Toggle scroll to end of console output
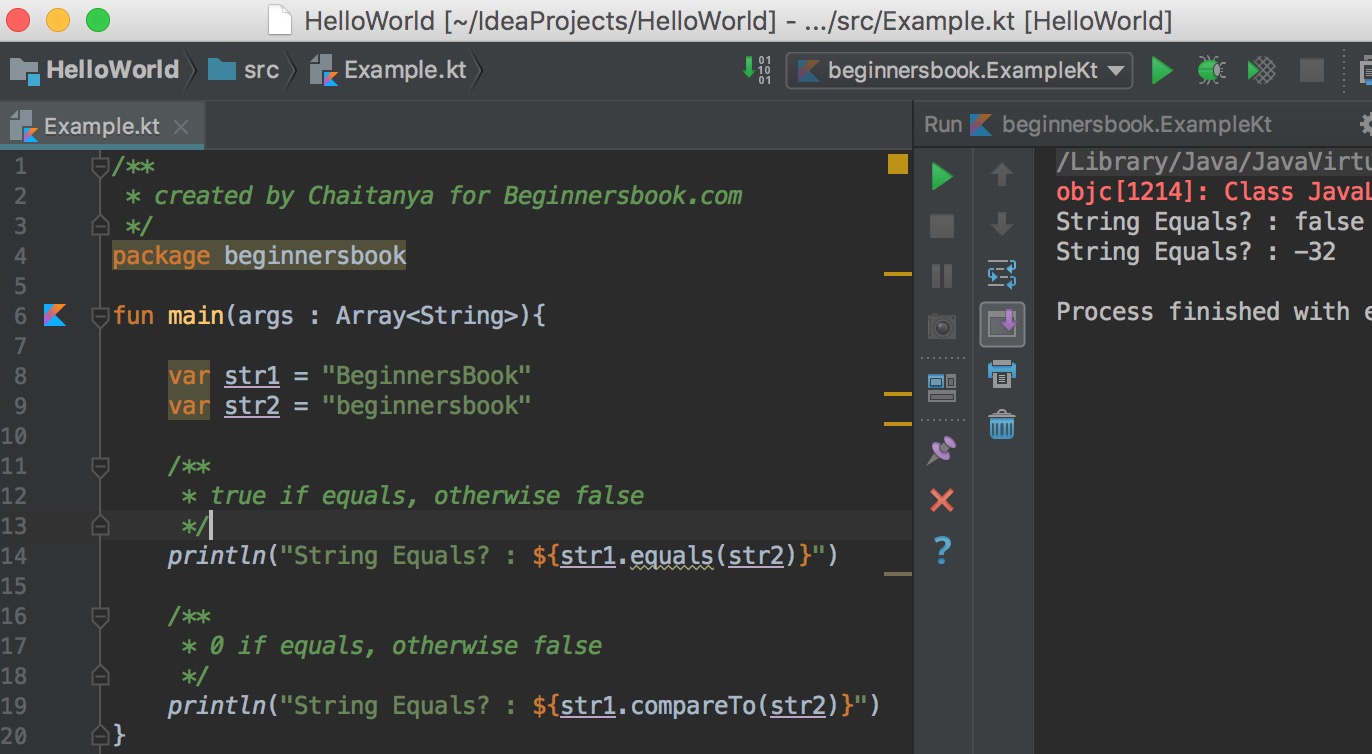1372x754 pixels. 1002,324
